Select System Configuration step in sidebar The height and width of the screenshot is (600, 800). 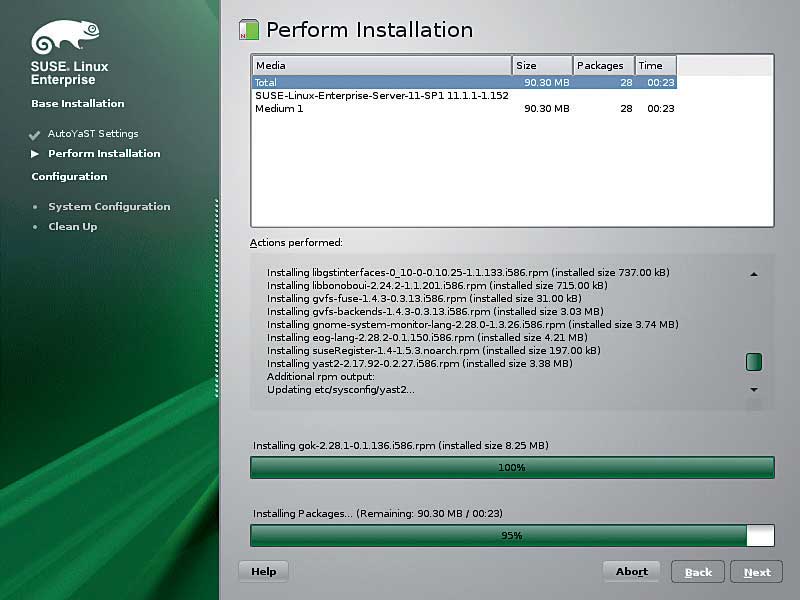(x=109, y=207)
